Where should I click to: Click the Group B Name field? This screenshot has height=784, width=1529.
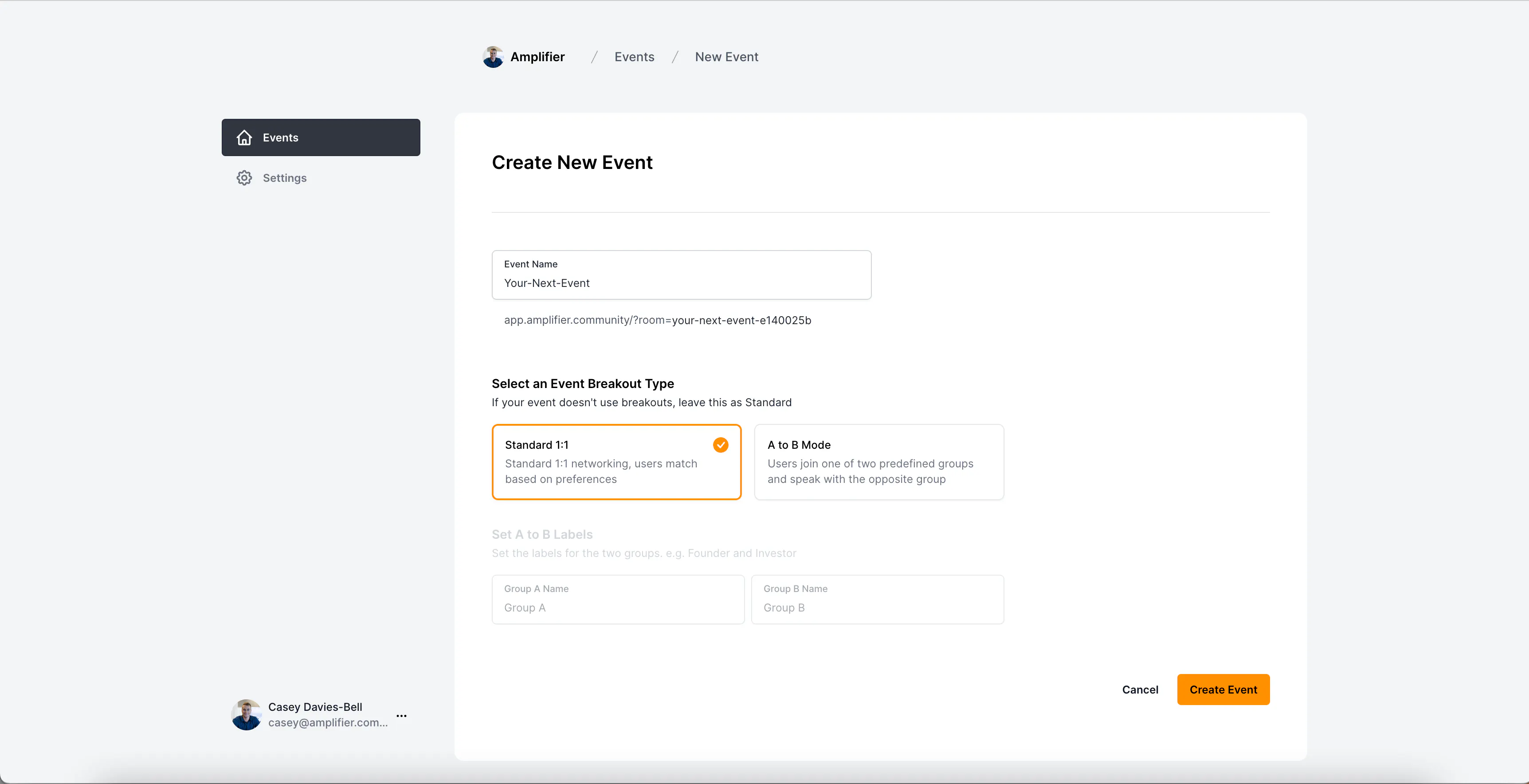pos(877,600)
